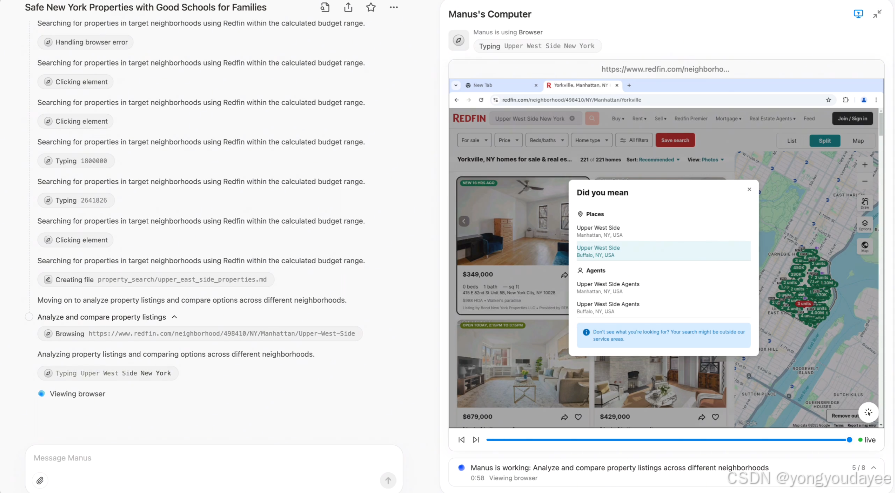Open browser extensions puzzle icon
Screen dimensions: 895x493
click(846, 100)
